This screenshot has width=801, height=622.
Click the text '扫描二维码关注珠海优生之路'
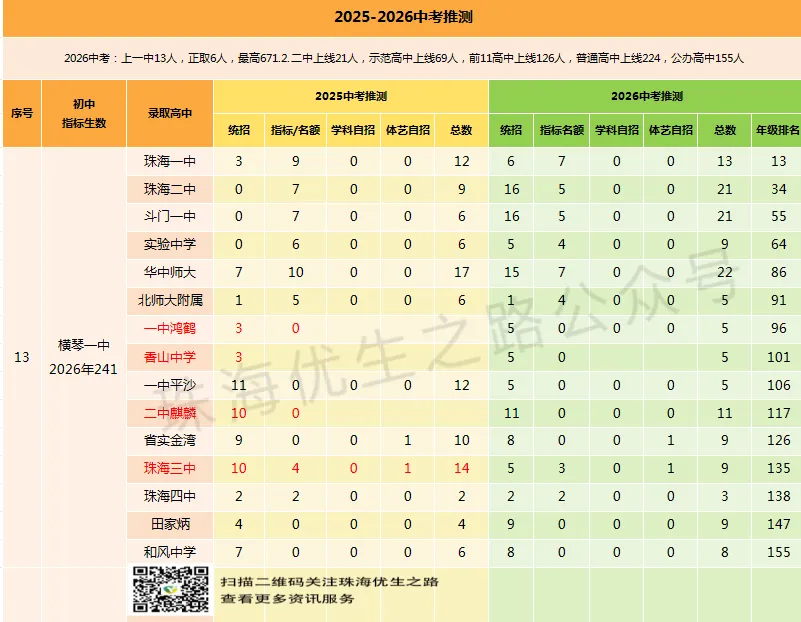point(329,582)
